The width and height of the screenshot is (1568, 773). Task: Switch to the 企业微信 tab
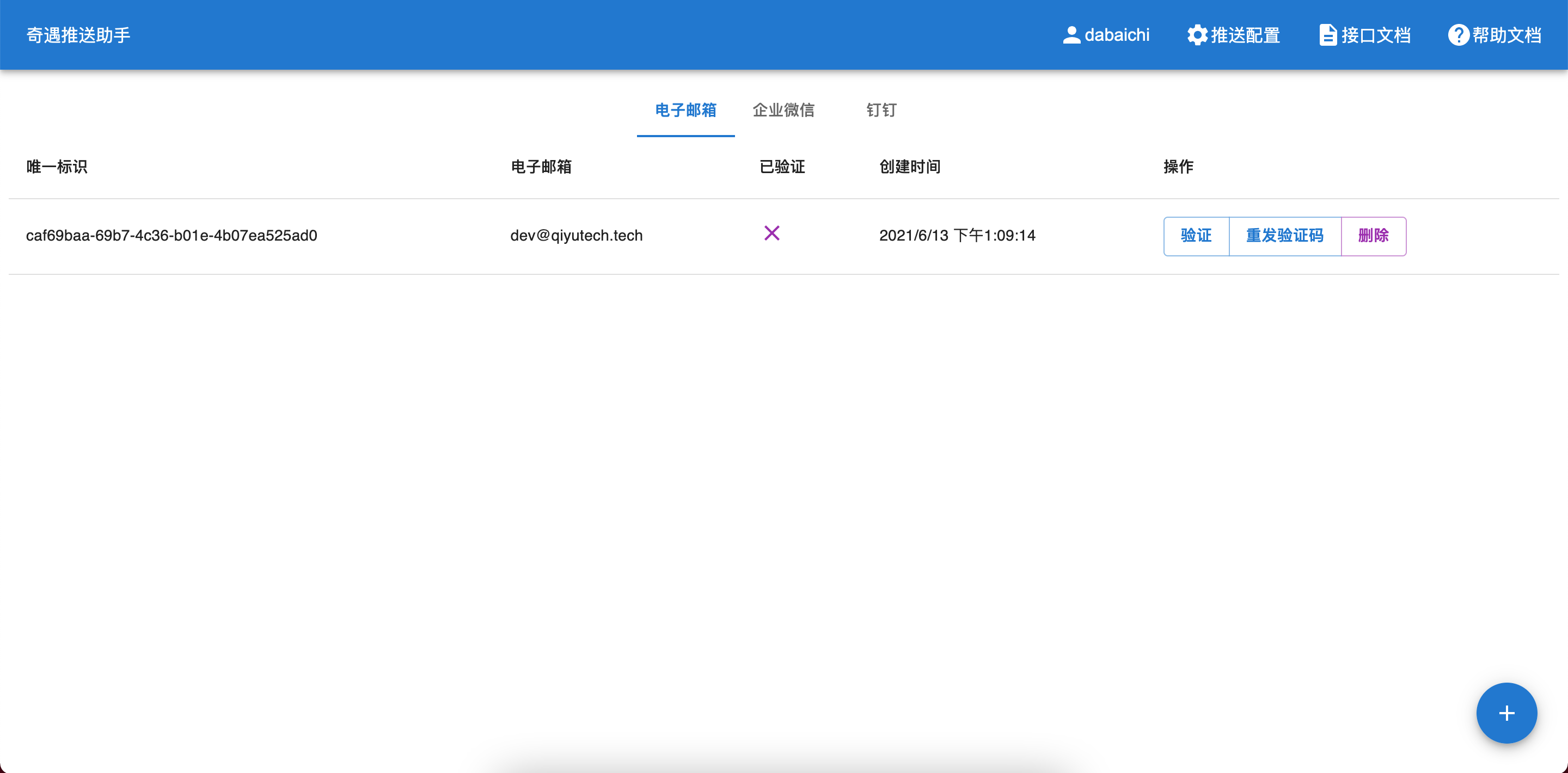click(783, 110)
